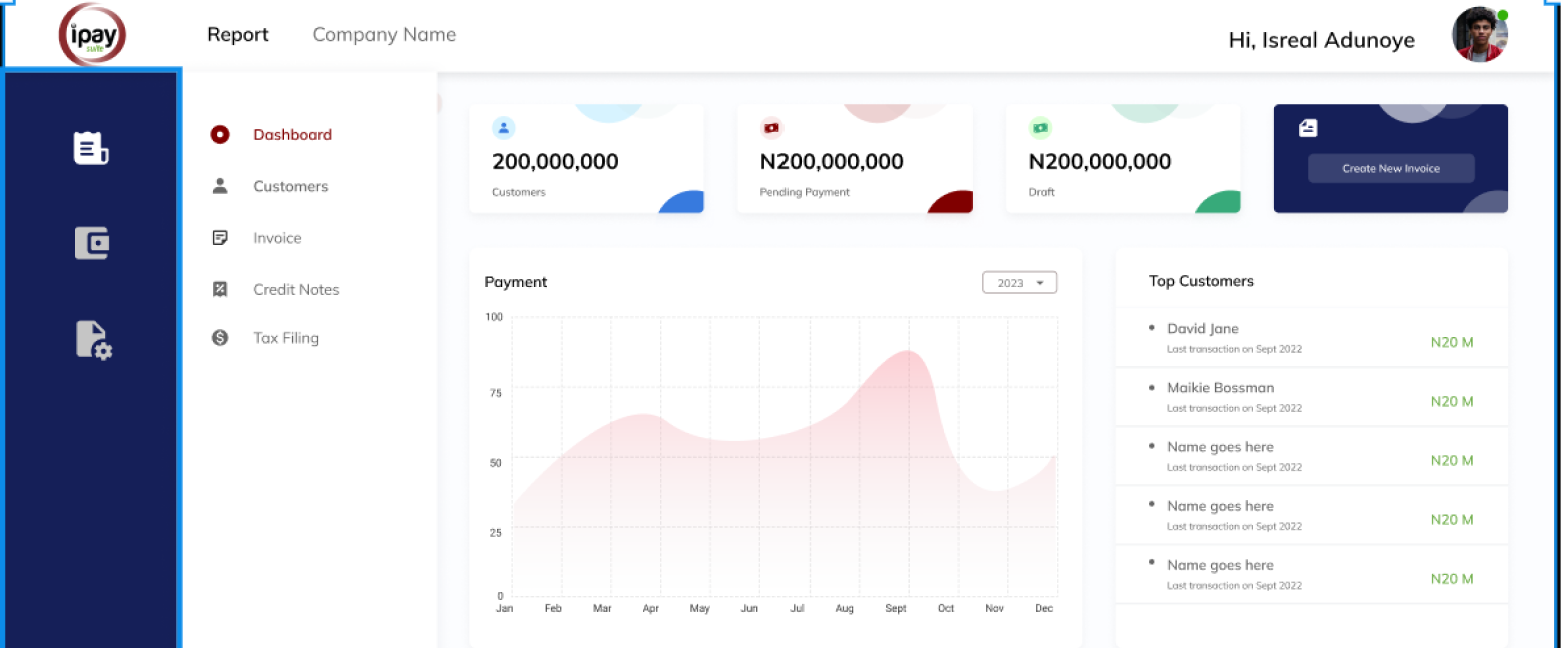This screenshot has width=1562, height=648.
Task: Select the Dashboard radio indicator
Action: (220, 134)
